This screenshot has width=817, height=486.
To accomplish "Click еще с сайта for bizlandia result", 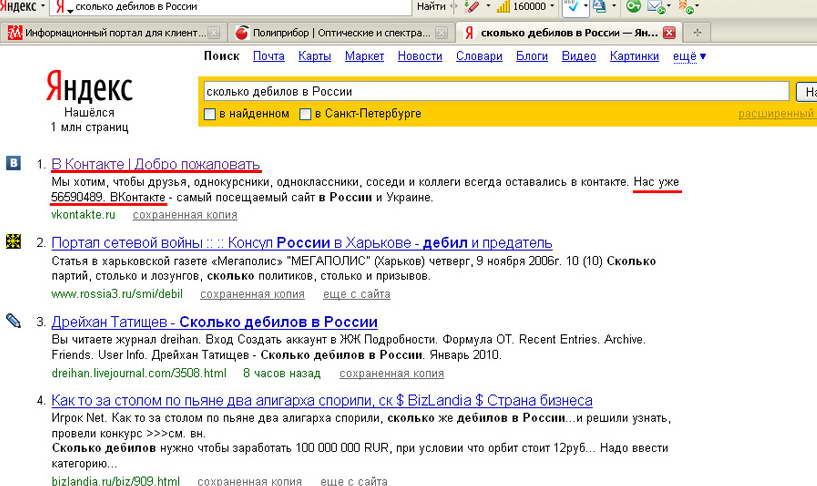I will tap(354, 480).
